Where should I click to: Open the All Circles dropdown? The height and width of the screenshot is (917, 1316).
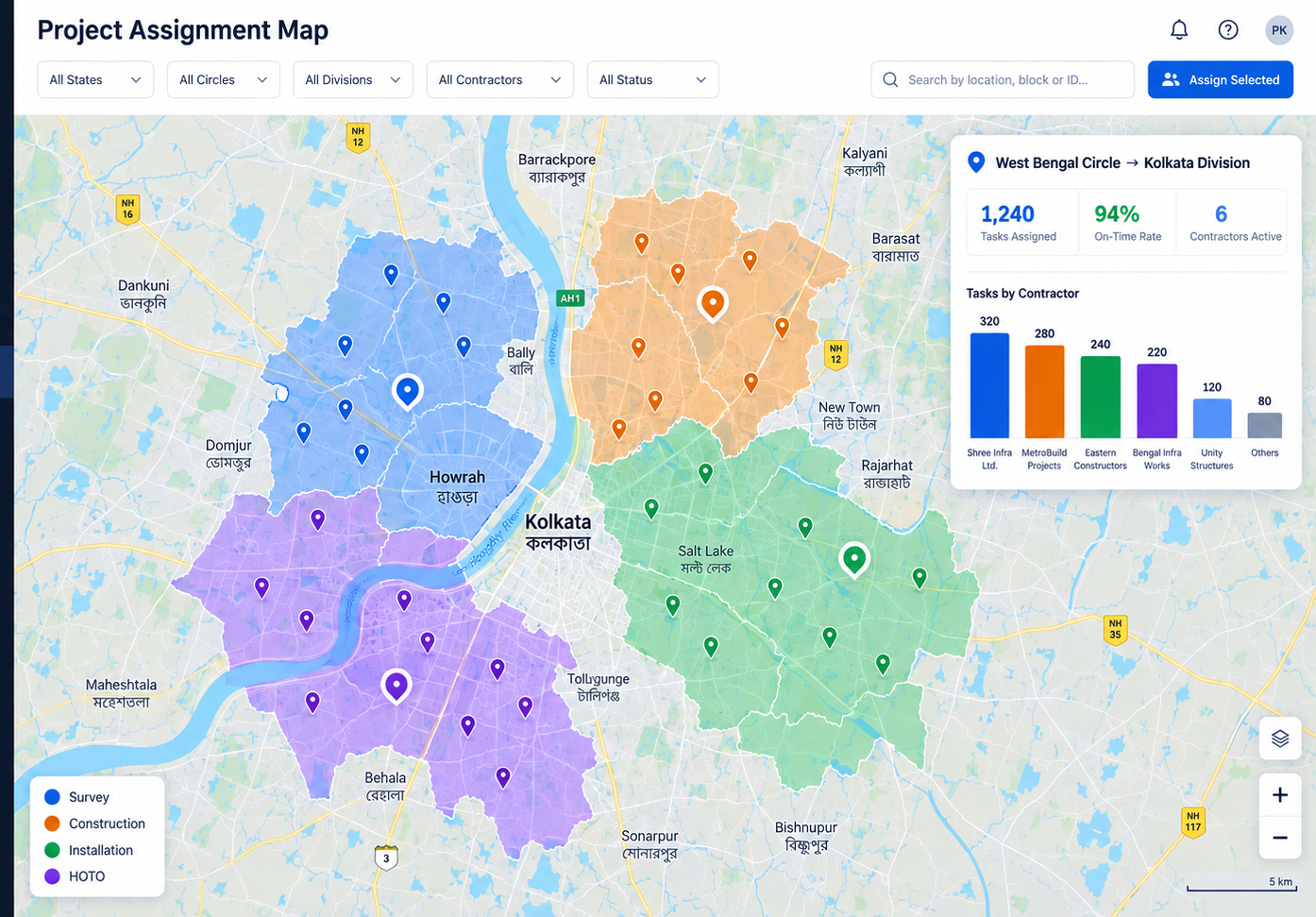(x=223, y=80)
